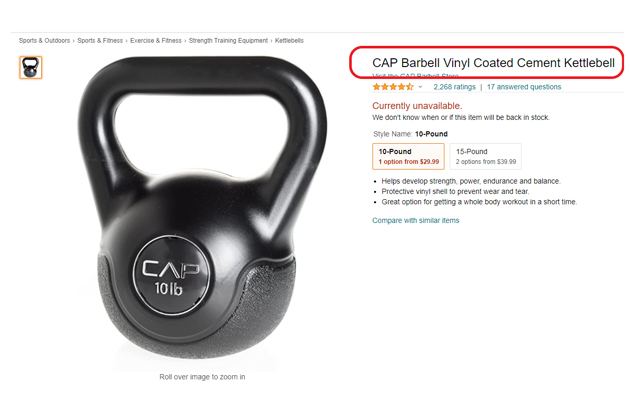Click the orange star rating icons
The width and height of the screenshot is (630, 420).
point(393,87)
